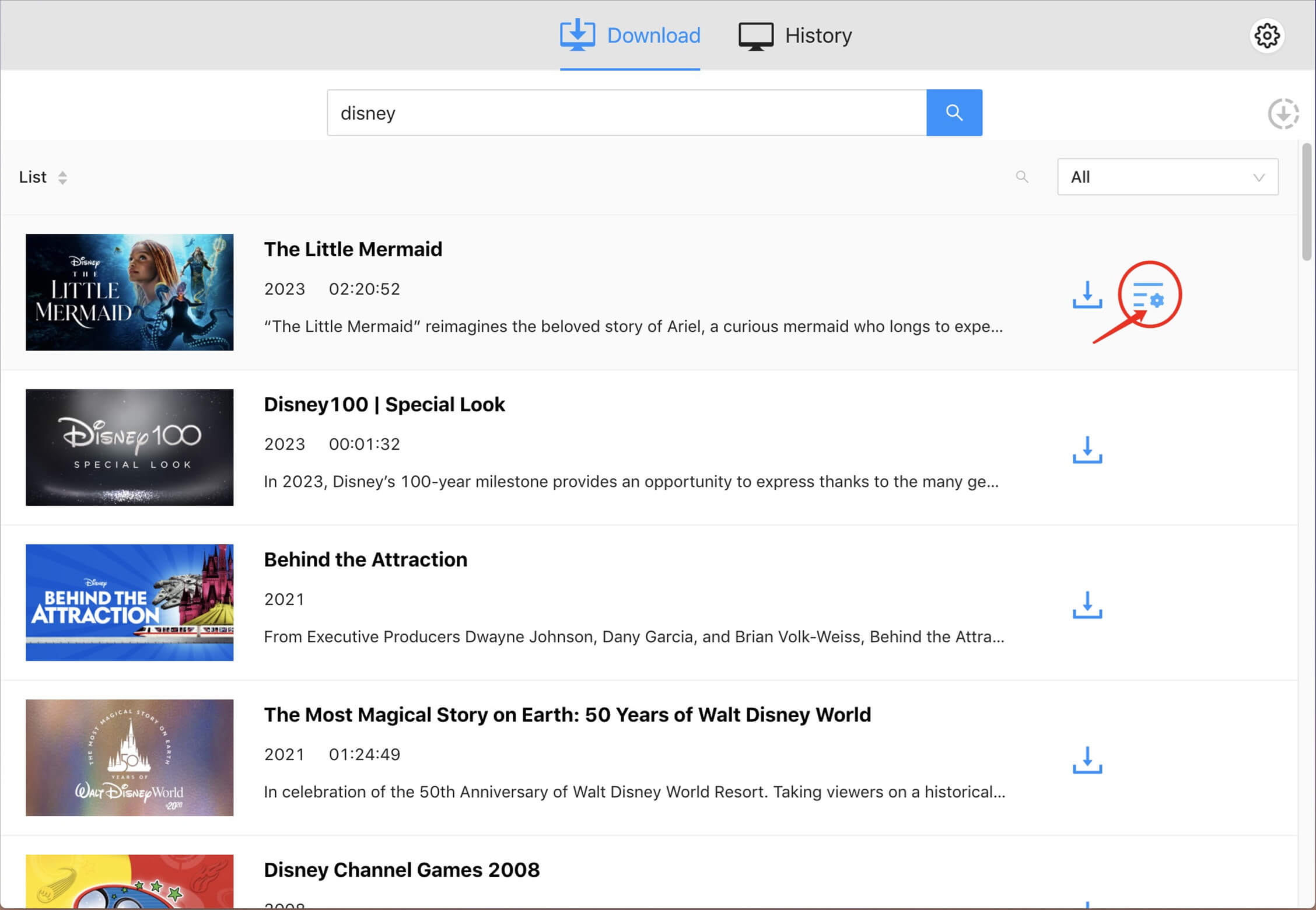
Task: Click the duration 00:01:32
Action: point(365,444)
